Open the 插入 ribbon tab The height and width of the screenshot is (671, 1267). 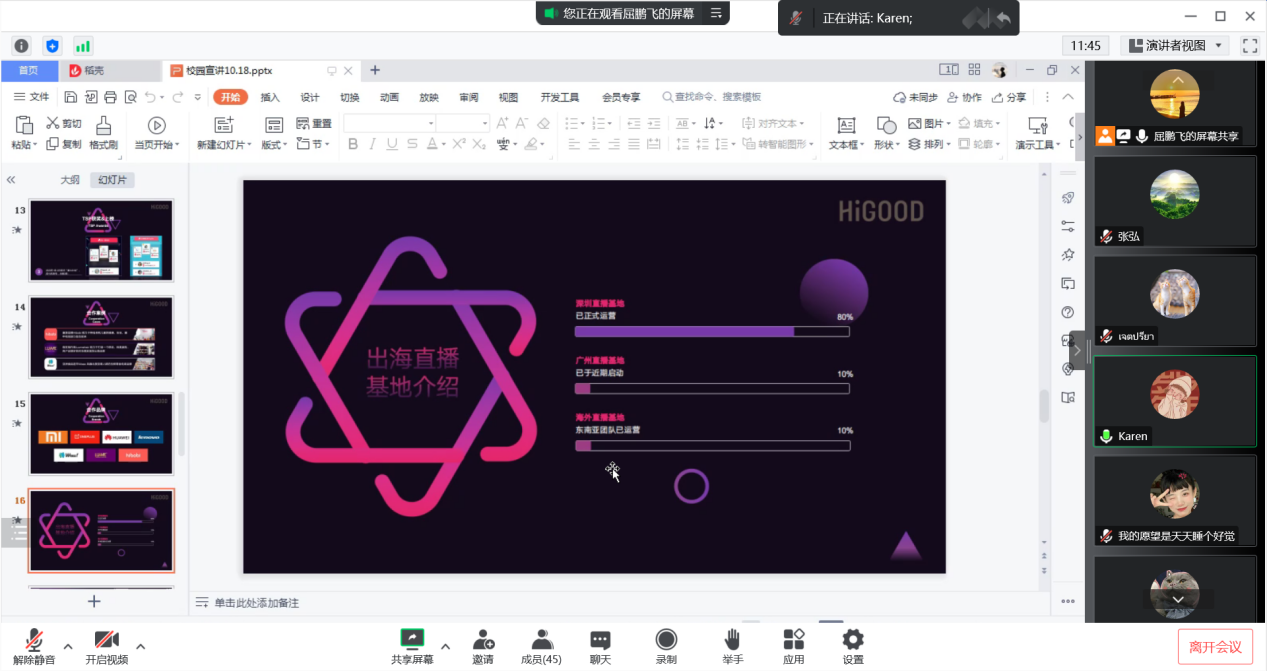[270, 97]
